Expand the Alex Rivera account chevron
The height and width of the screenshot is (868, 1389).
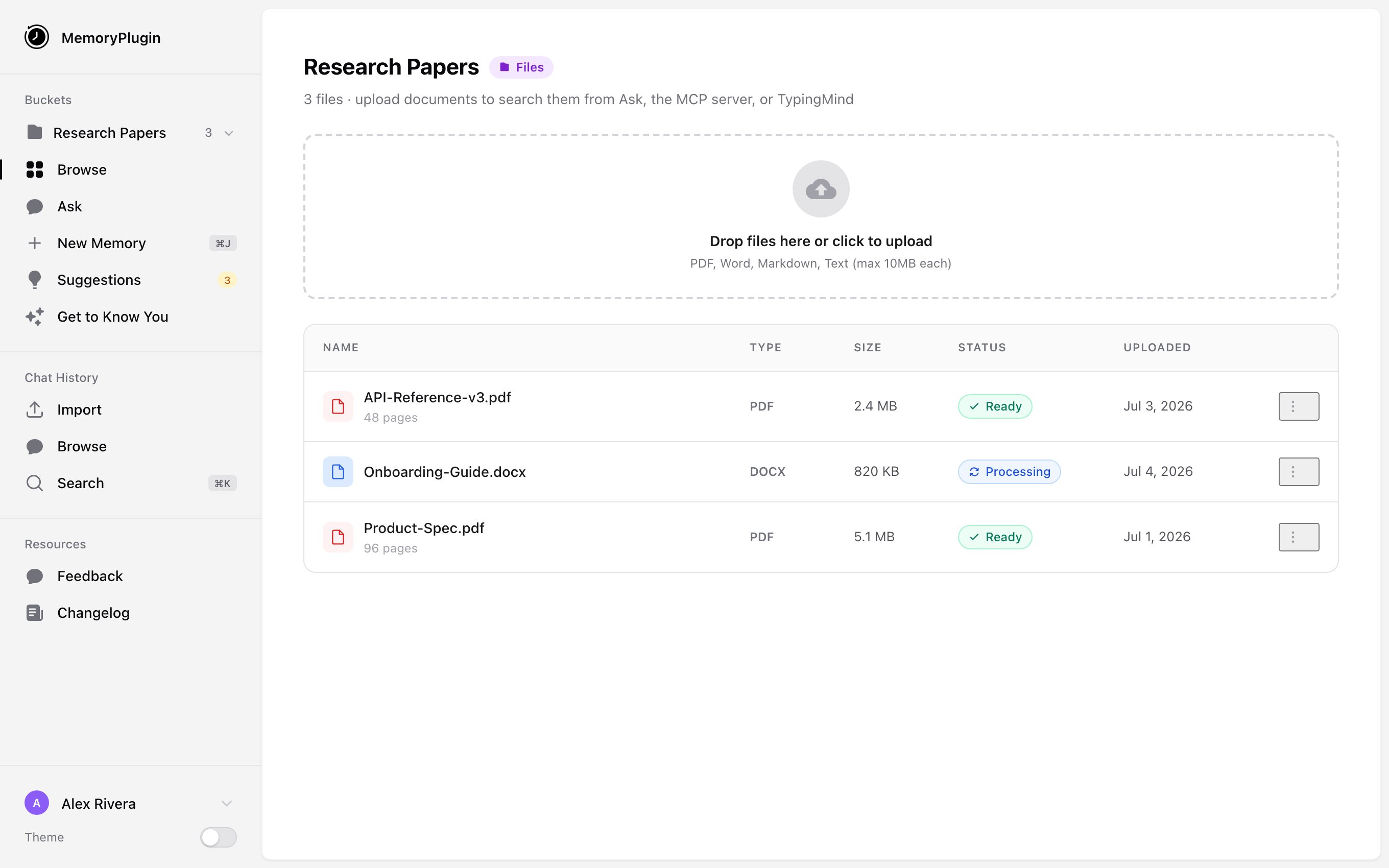point(227,803)
